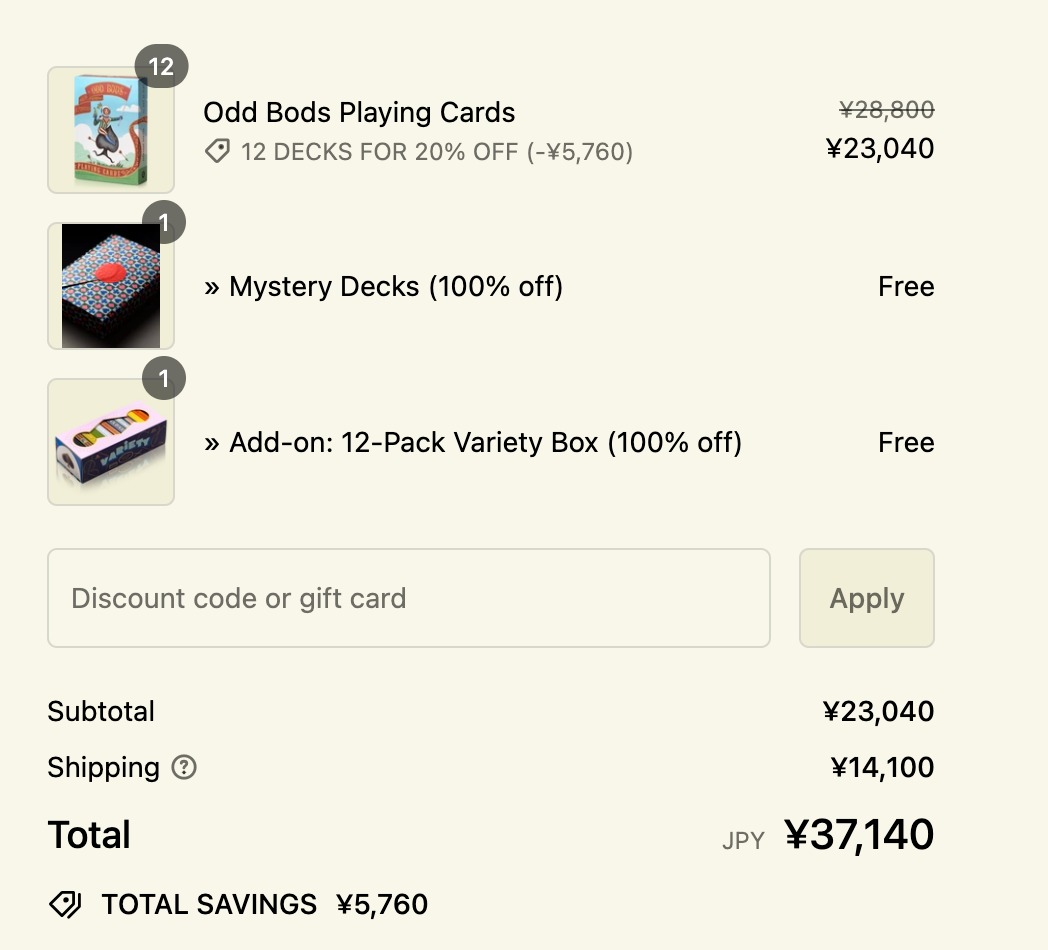Screen dimensions: 1048x950
Task: Click the quantity badge showing 12
Action: [161, 66]
